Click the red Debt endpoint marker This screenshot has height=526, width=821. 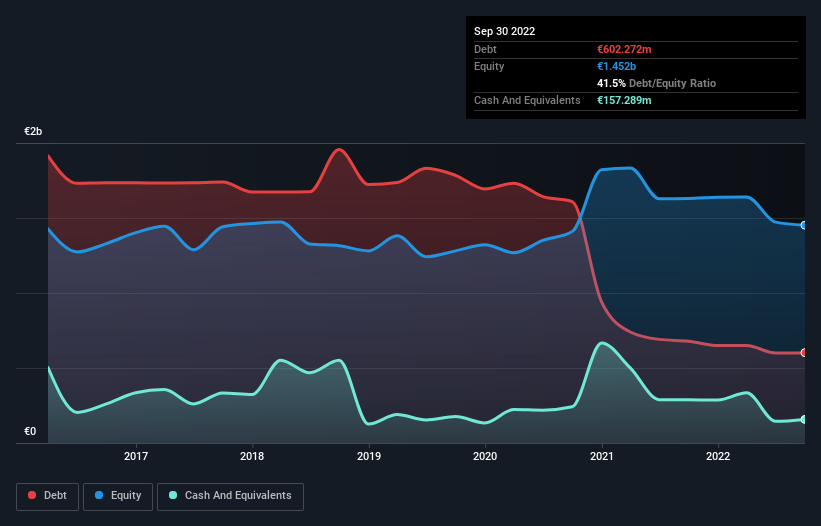point(804,353)
